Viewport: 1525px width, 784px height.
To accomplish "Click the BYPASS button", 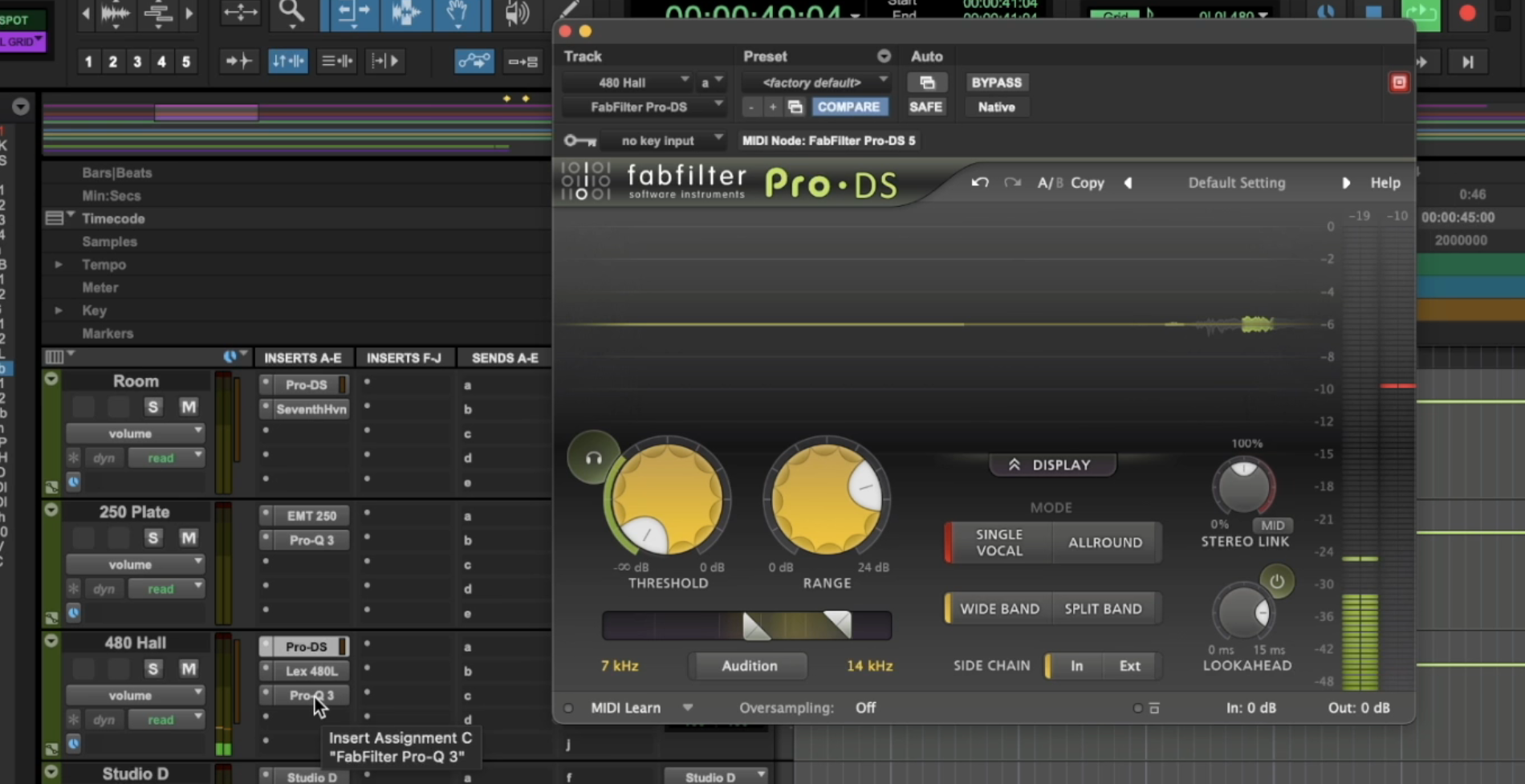I will point(996,83).
